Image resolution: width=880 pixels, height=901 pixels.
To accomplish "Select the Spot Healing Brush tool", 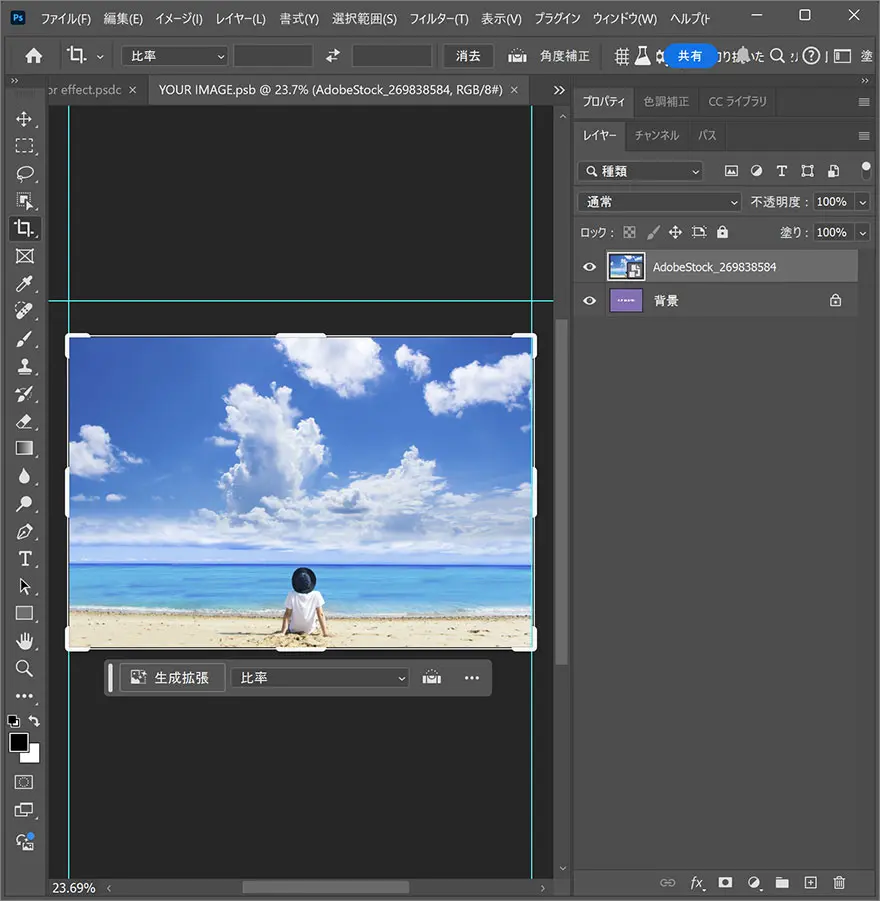I will click(x=24, y=311).
